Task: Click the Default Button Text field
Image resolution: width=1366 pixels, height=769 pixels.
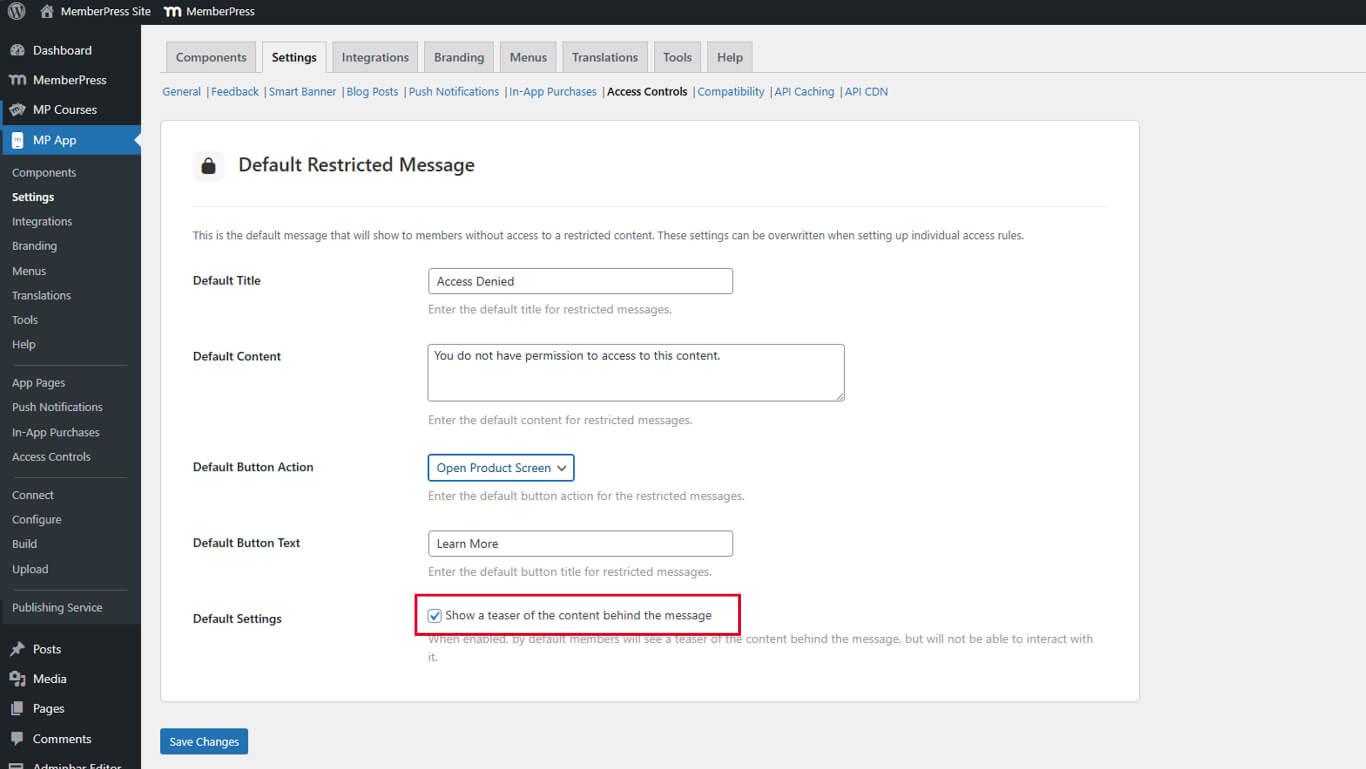Action: pos(580,544)
